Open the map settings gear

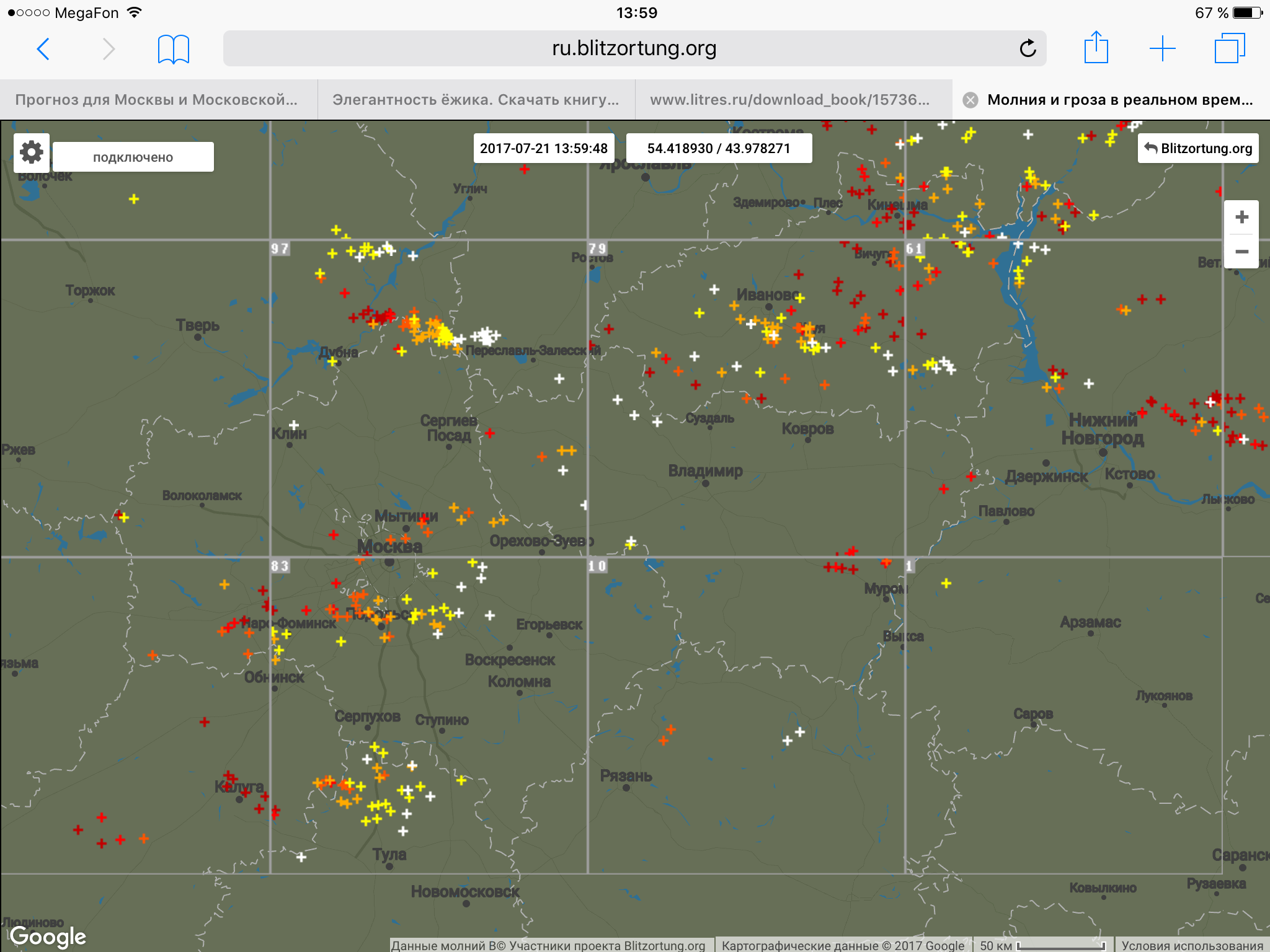click(x=31, y=152)
